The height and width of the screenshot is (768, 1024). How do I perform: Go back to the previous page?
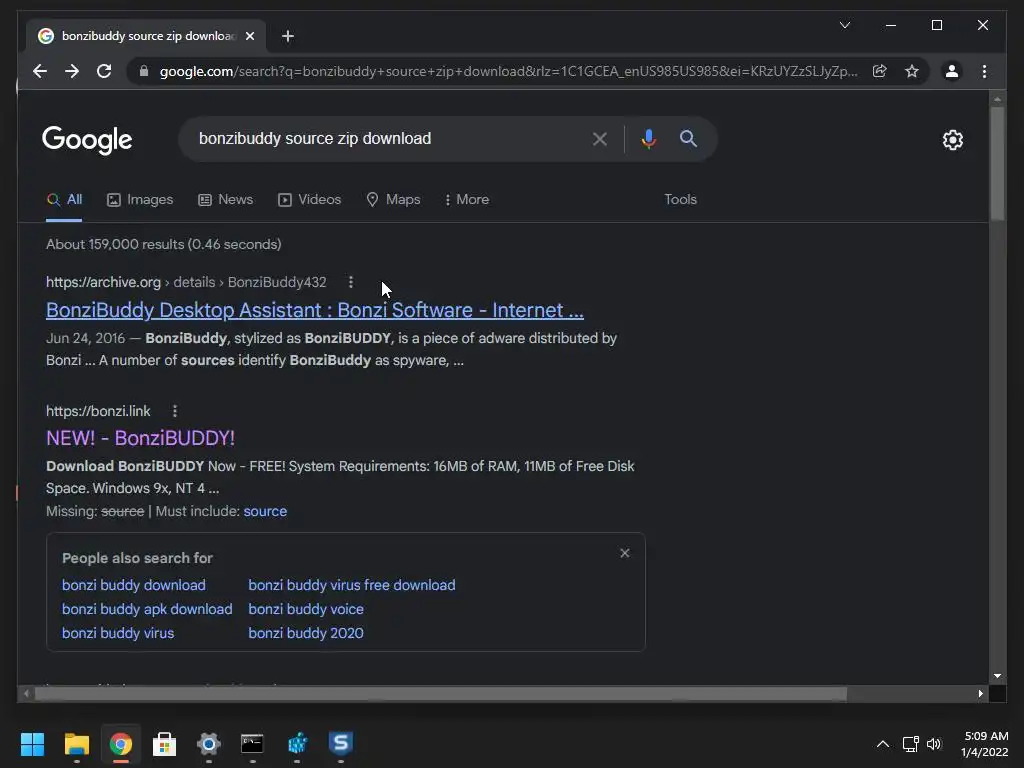tap(40, 71)
